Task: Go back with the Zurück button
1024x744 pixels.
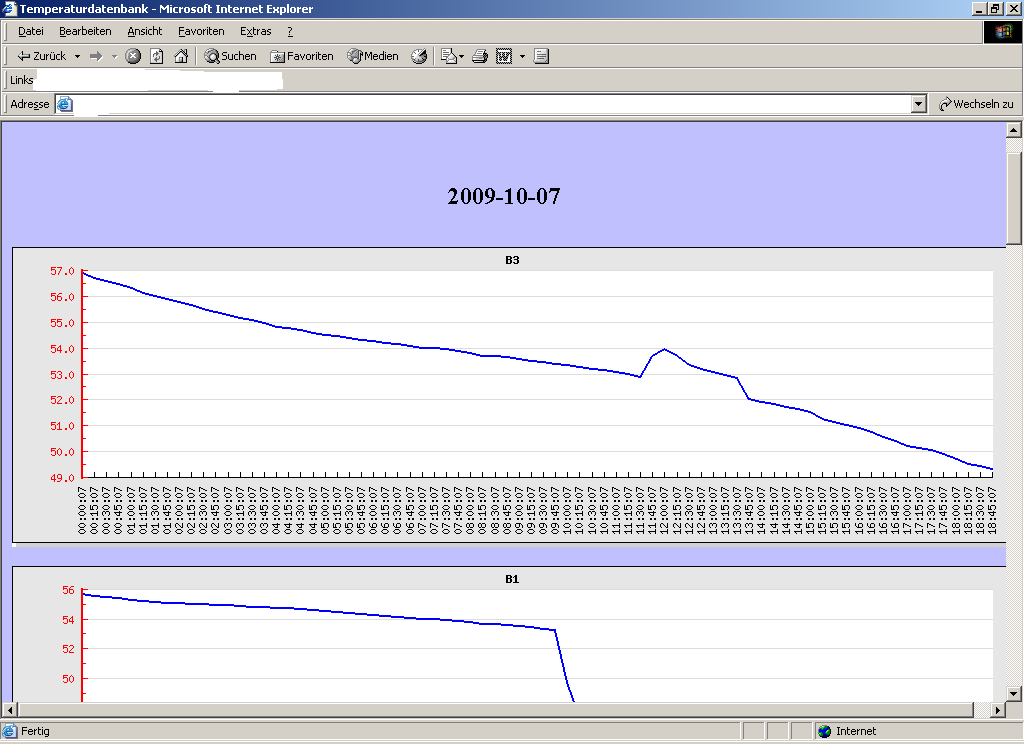Action: 41,56
